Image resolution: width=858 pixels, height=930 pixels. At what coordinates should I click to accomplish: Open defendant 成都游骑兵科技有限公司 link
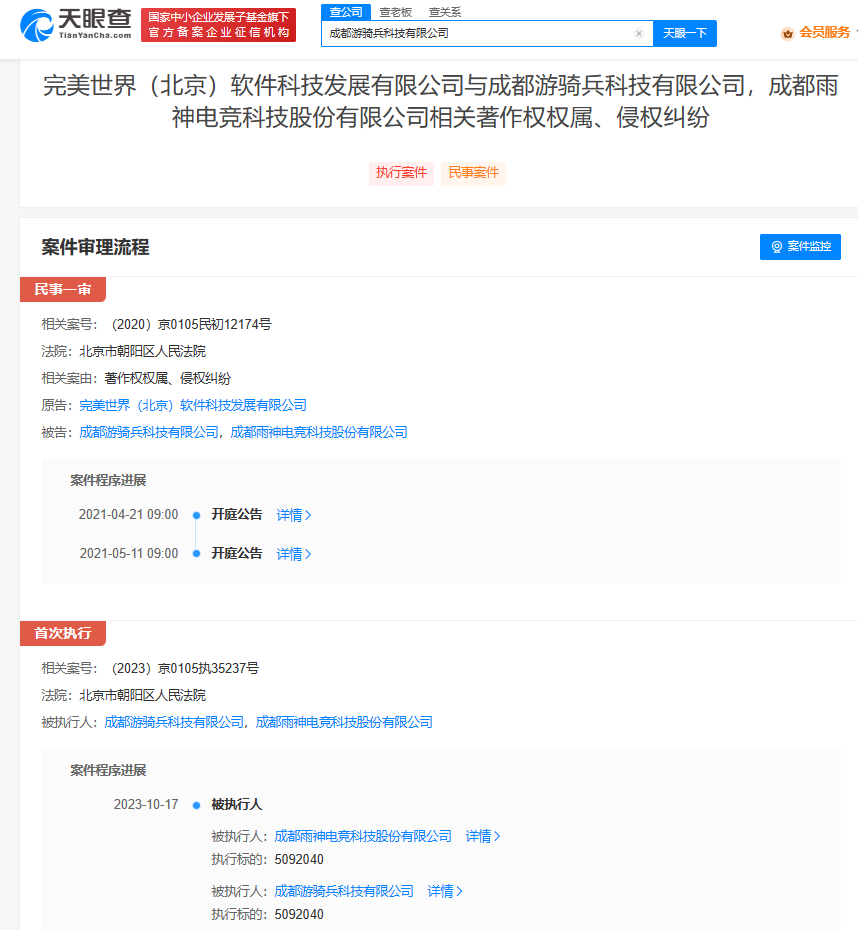149,432
